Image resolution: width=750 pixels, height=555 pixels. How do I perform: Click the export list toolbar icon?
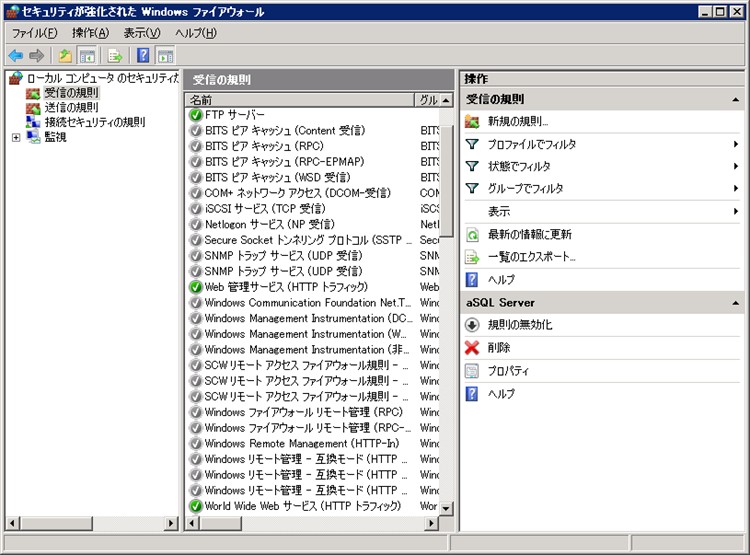(x=115, y=56)
